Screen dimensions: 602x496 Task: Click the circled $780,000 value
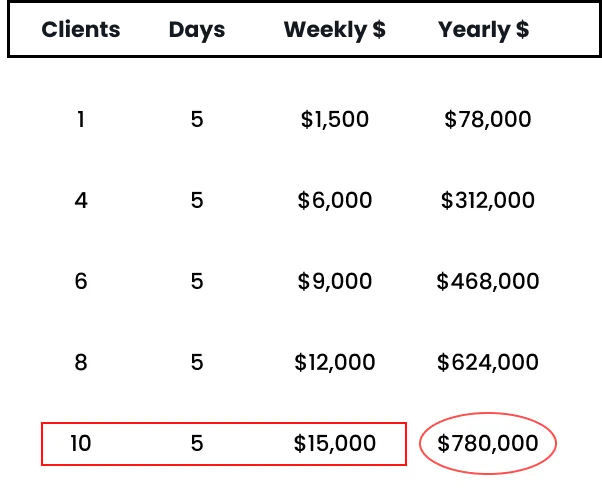487,444
